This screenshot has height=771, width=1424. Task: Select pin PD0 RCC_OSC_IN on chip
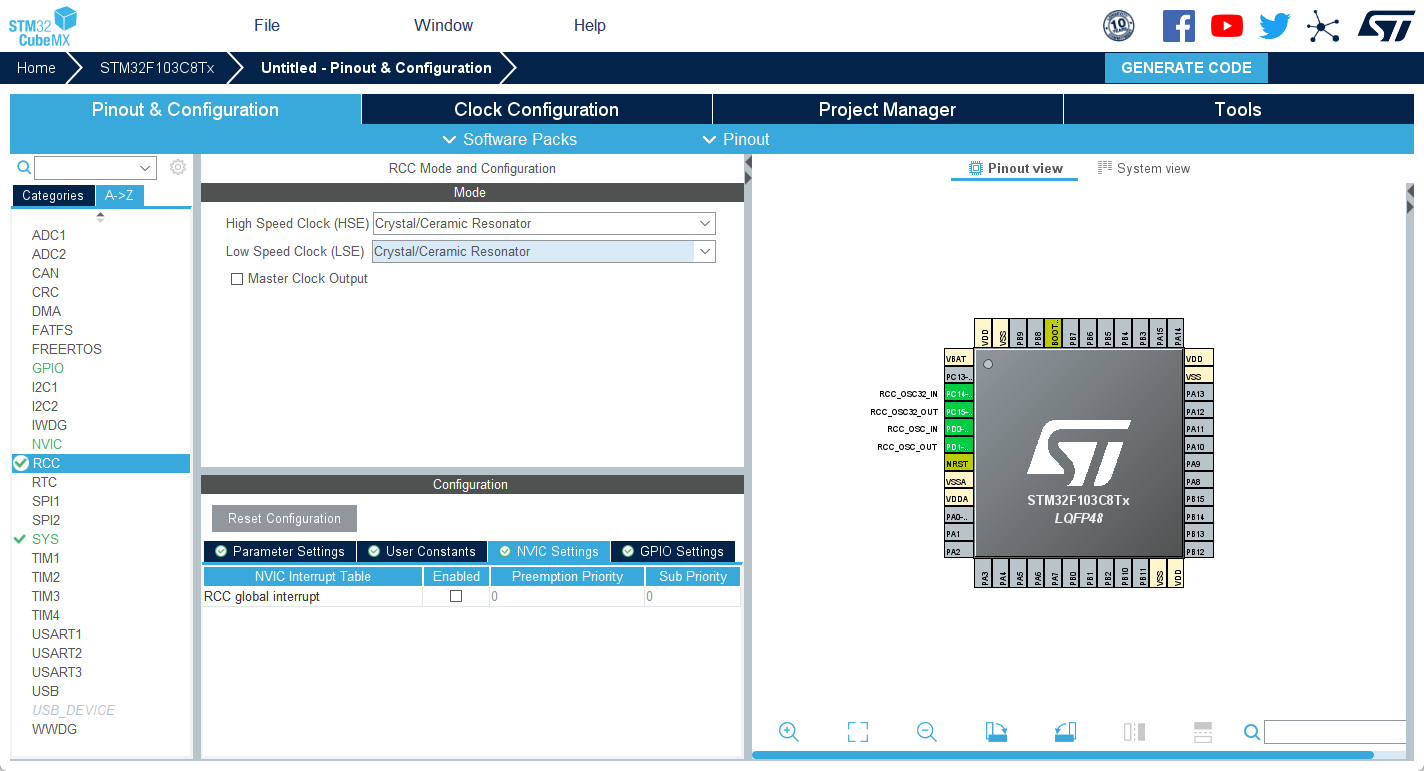pyautogui.click(x=959, y=429)
